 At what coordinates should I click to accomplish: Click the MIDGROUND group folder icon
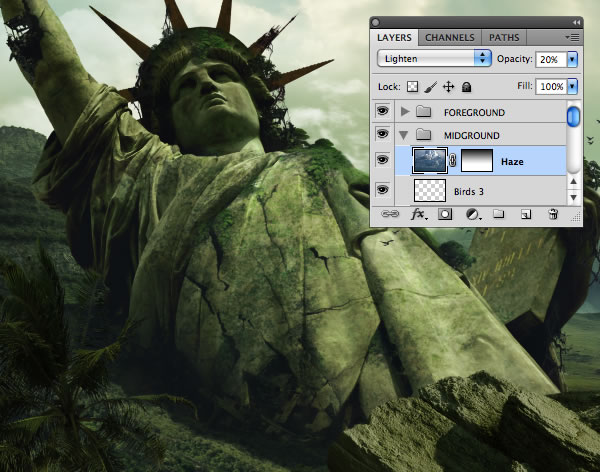pyautogui.click(x=424, y=134)
